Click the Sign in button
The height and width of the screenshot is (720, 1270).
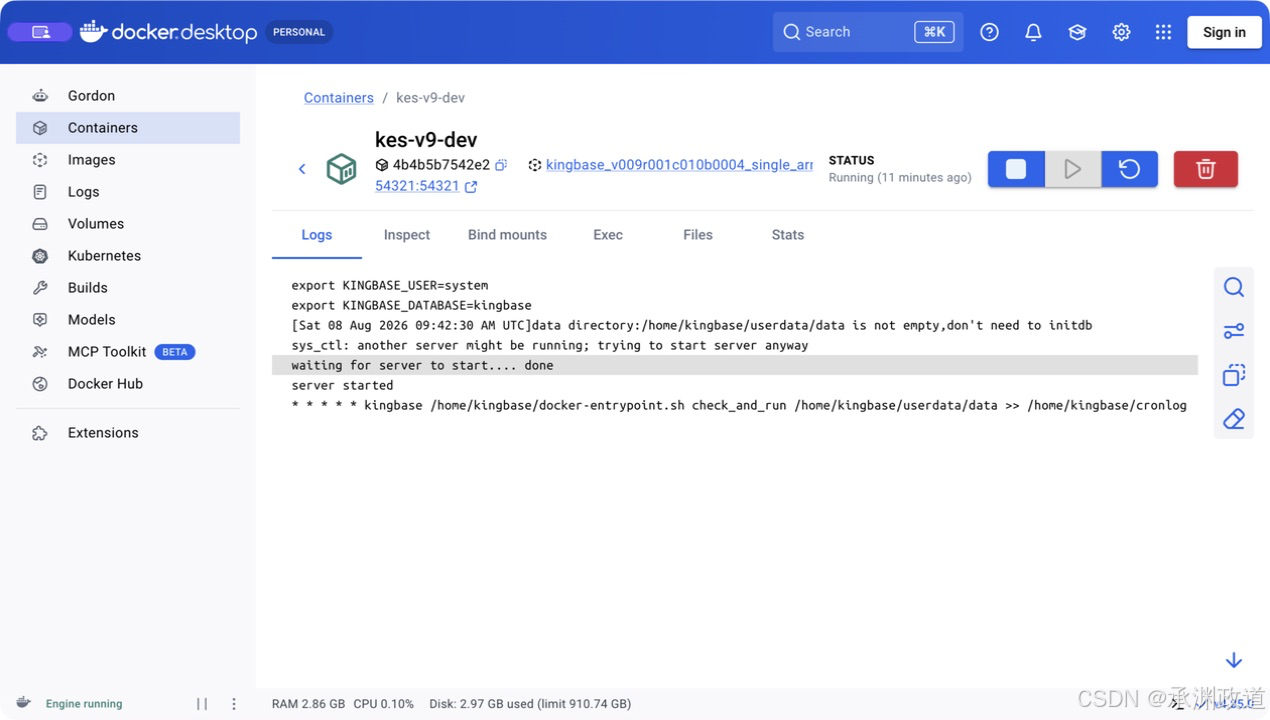point(1224,32)
